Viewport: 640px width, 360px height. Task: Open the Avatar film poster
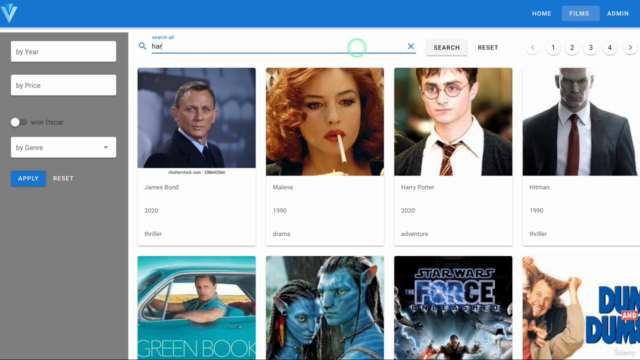coord(325,308)
